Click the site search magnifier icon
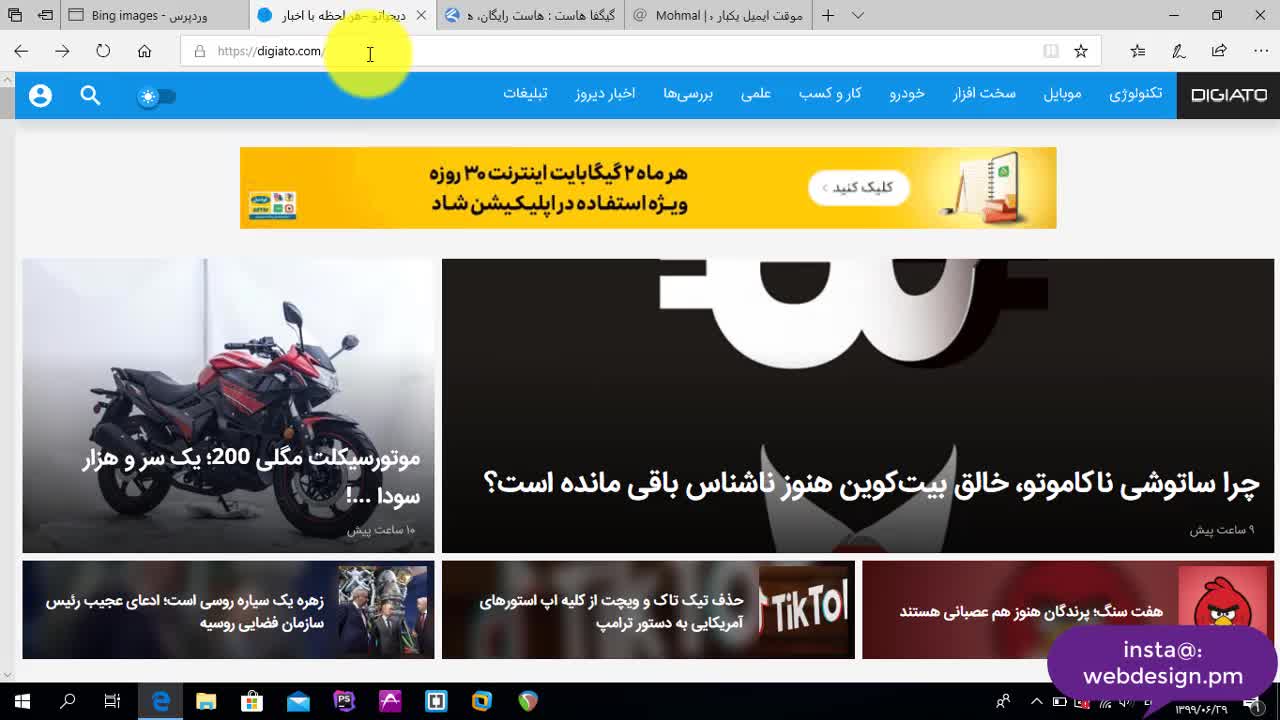The image size is (1280, 720). point(90,95)
